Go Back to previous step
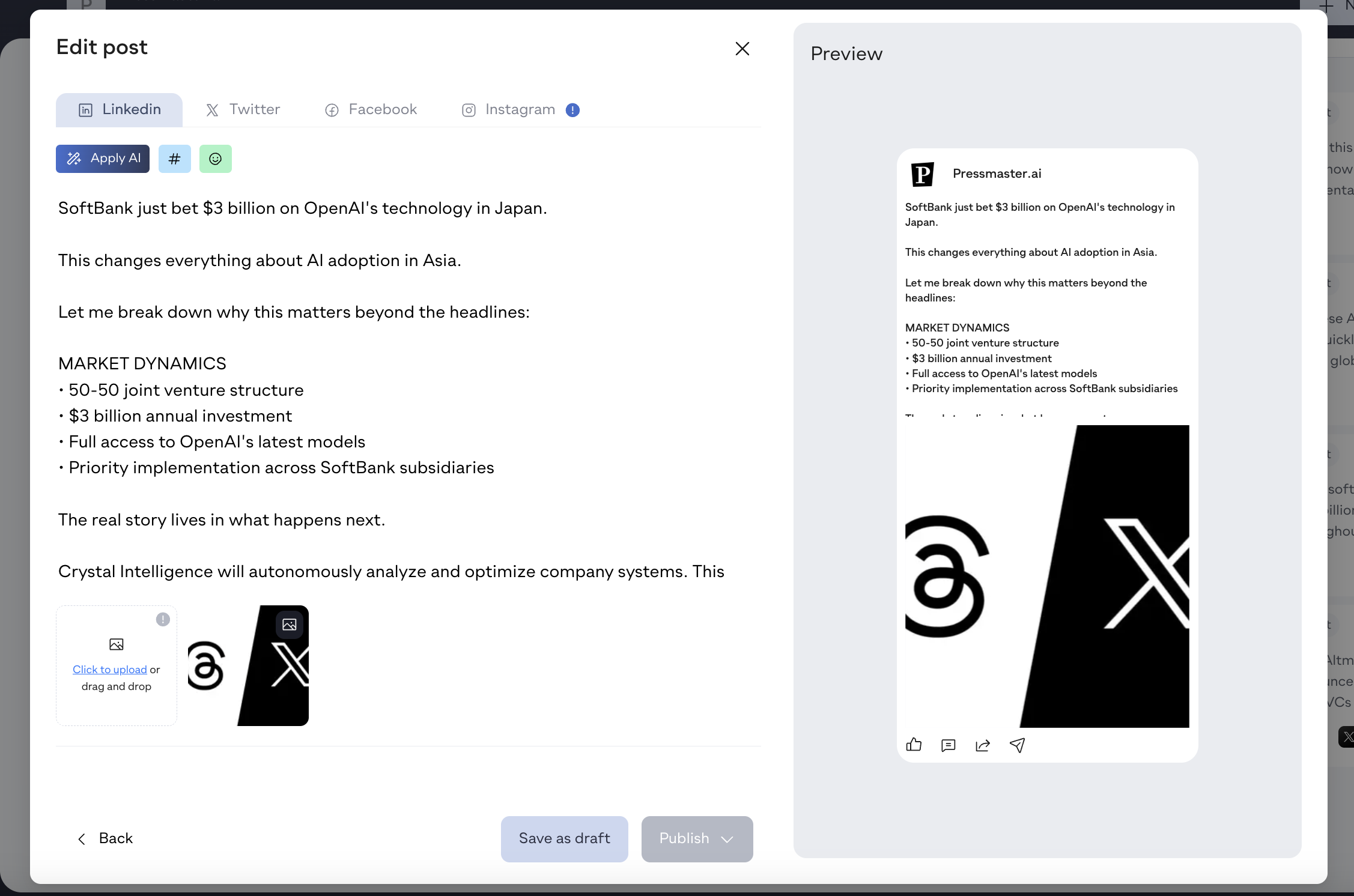The width and height of the screenshot is (1354, 896). (105, 838)
